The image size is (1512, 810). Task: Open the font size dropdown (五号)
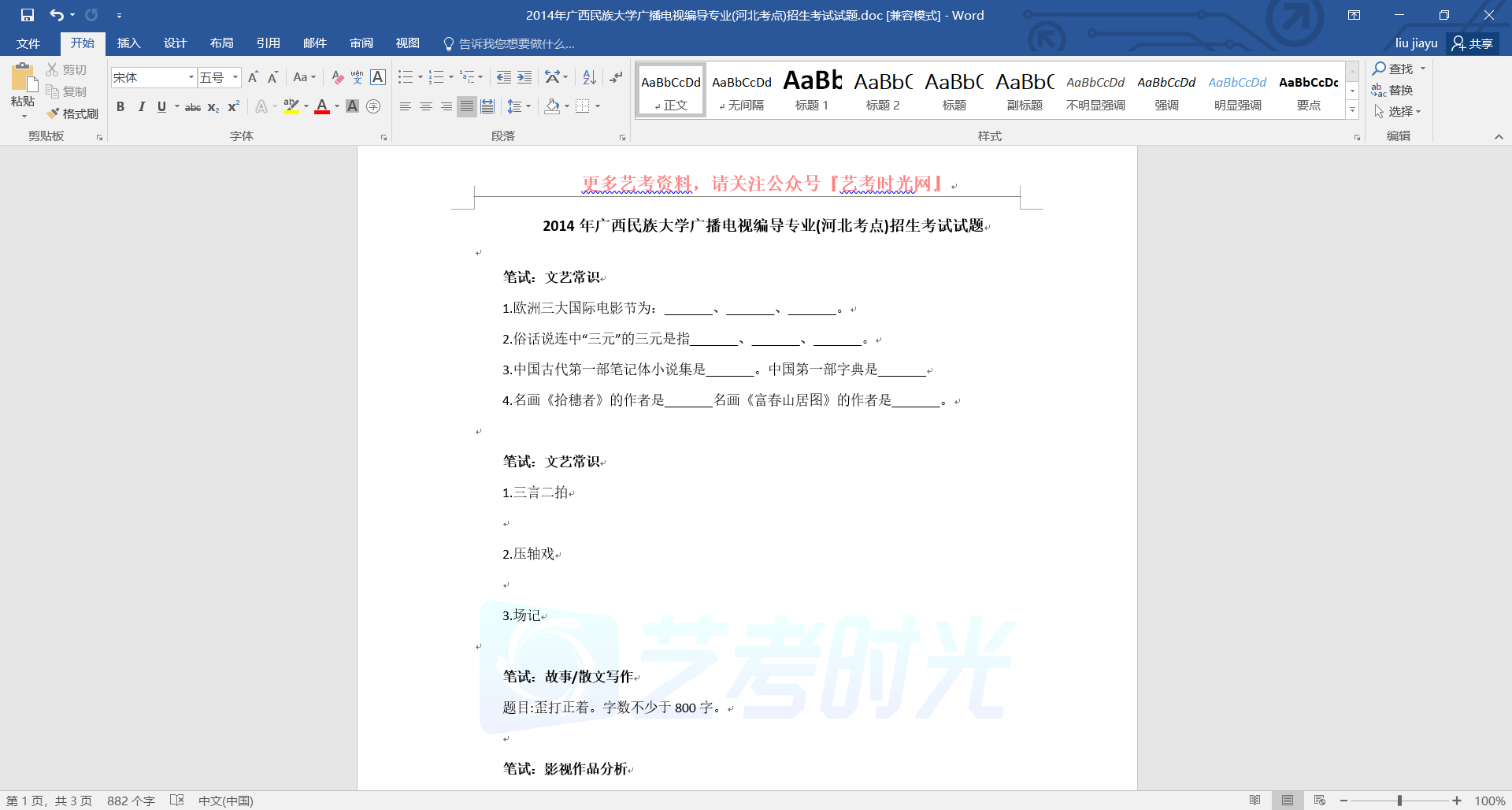click(235, 77)
